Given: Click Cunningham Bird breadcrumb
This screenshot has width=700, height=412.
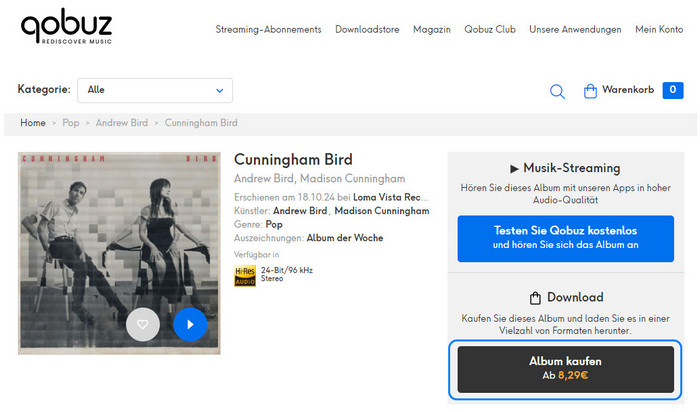Looking at the screenshot, I should coord(201,123).
